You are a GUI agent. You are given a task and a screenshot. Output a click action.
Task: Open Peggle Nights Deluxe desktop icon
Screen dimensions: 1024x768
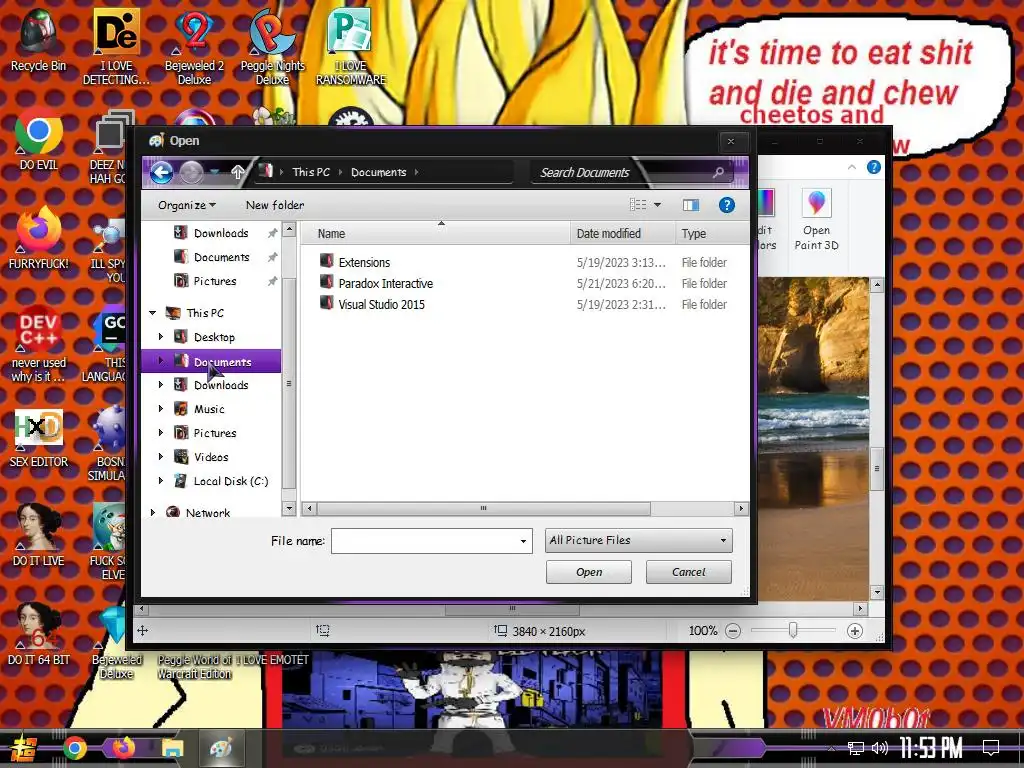coord(272,47)
